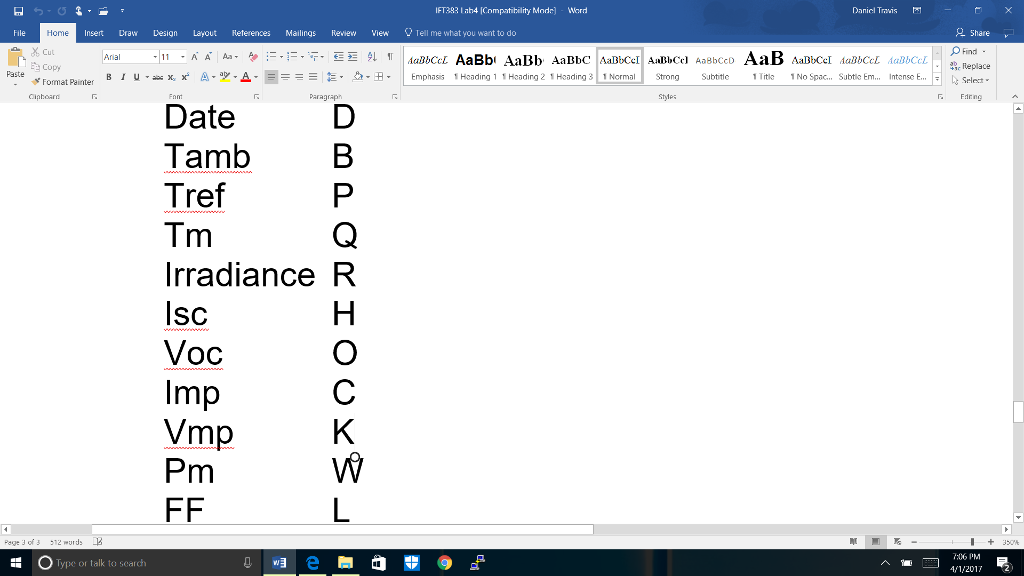Toggle show paragraph marks
Screen dimensions: 1024x576
tap(389, 58)
